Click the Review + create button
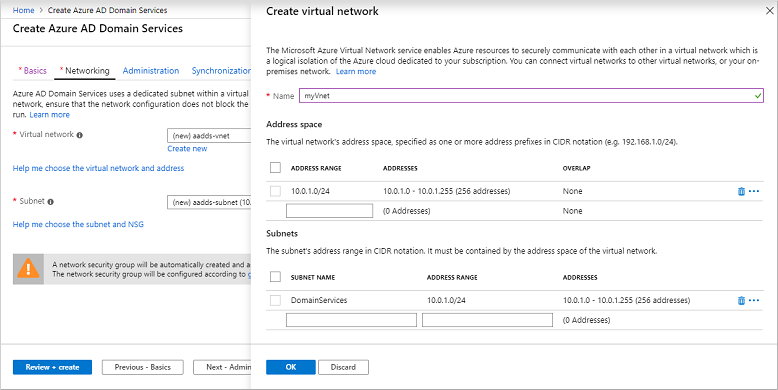 (52, 367)
